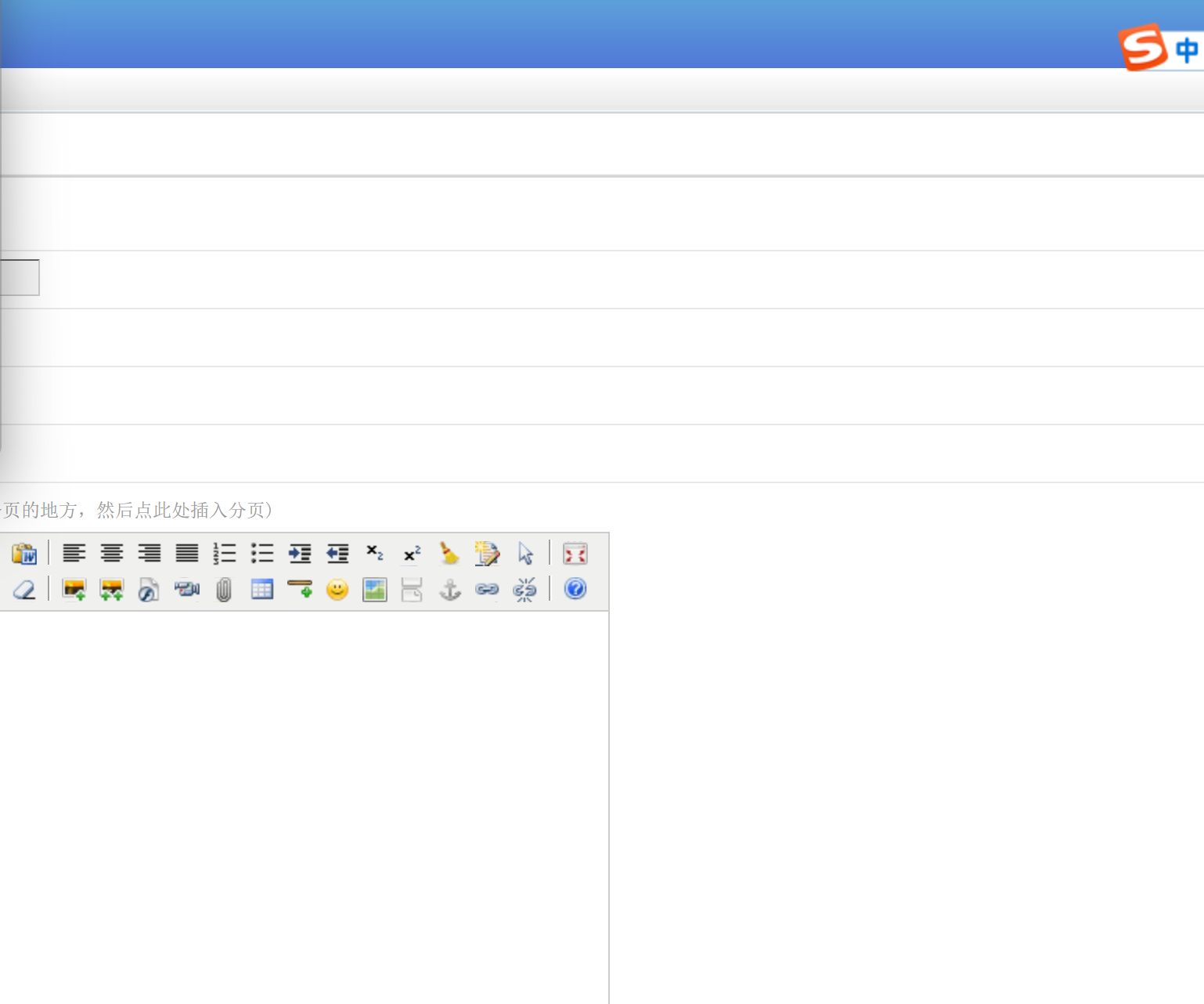This screenshot has width=1204, height=1004.
Task: Open the smiley emoticon picker
Action: pyautogui.click(x=337, y=590)
